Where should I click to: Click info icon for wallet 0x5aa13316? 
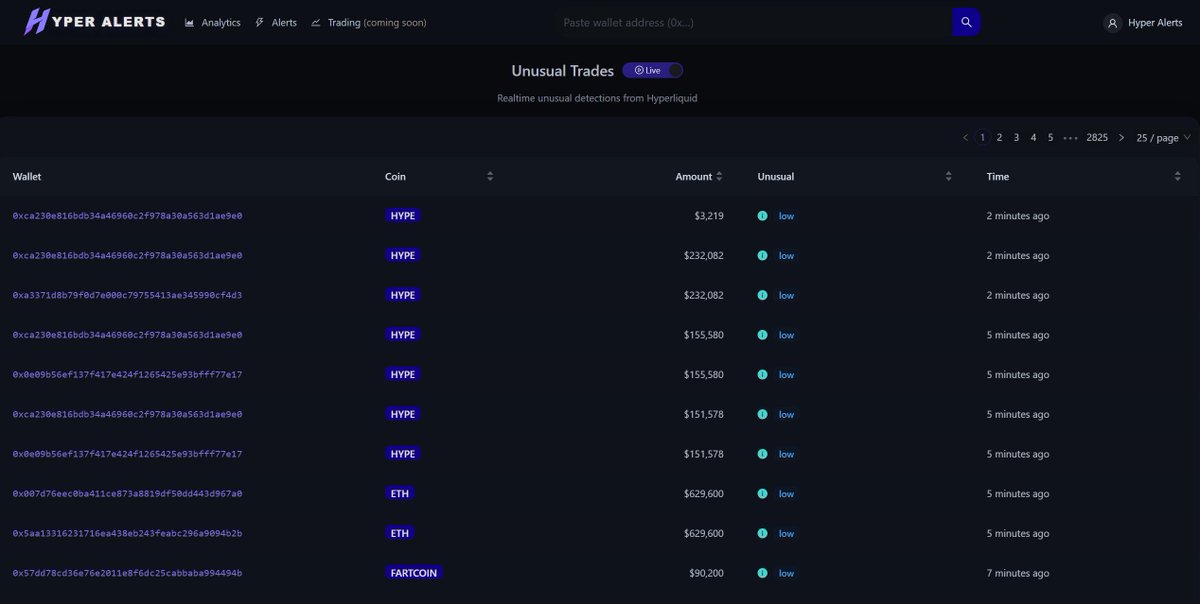762,533
